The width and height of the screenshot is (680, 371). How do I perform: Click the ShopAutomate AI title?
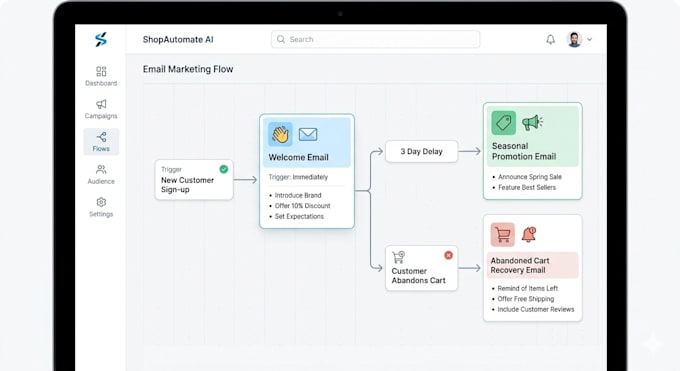[178, 39]
